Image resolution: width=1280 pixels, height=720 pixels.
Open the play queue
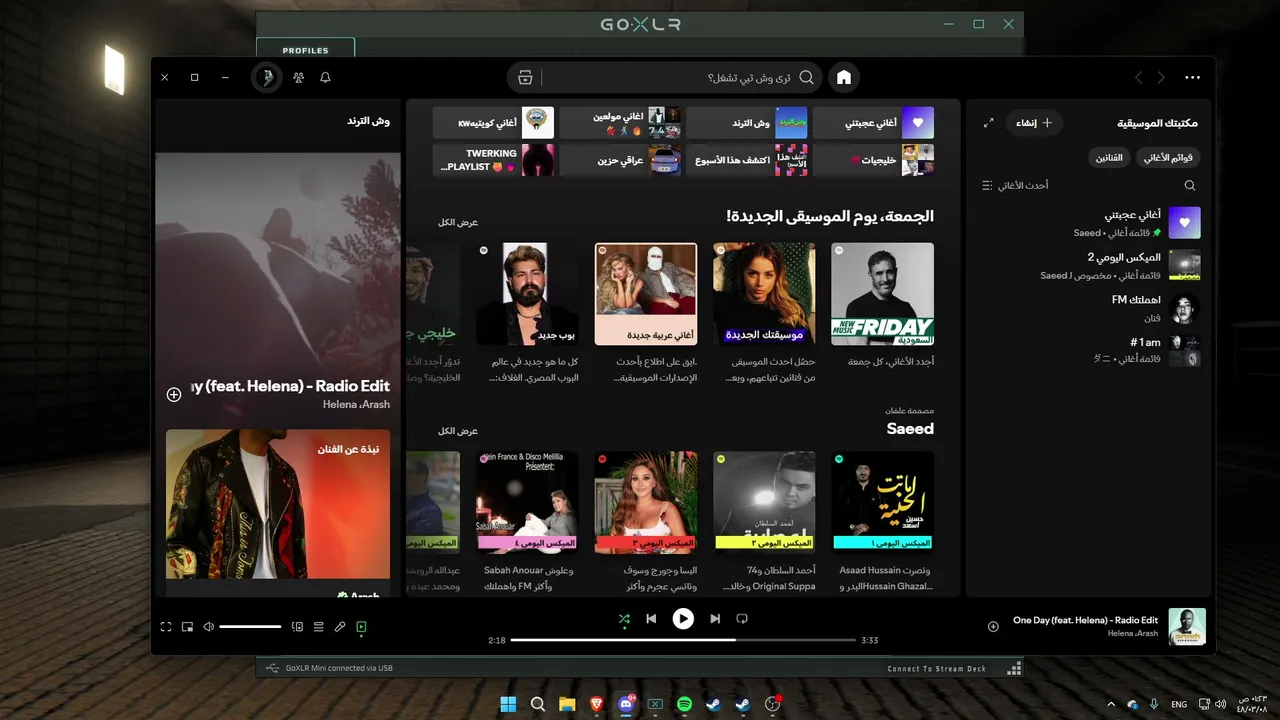tap(318, 627)
